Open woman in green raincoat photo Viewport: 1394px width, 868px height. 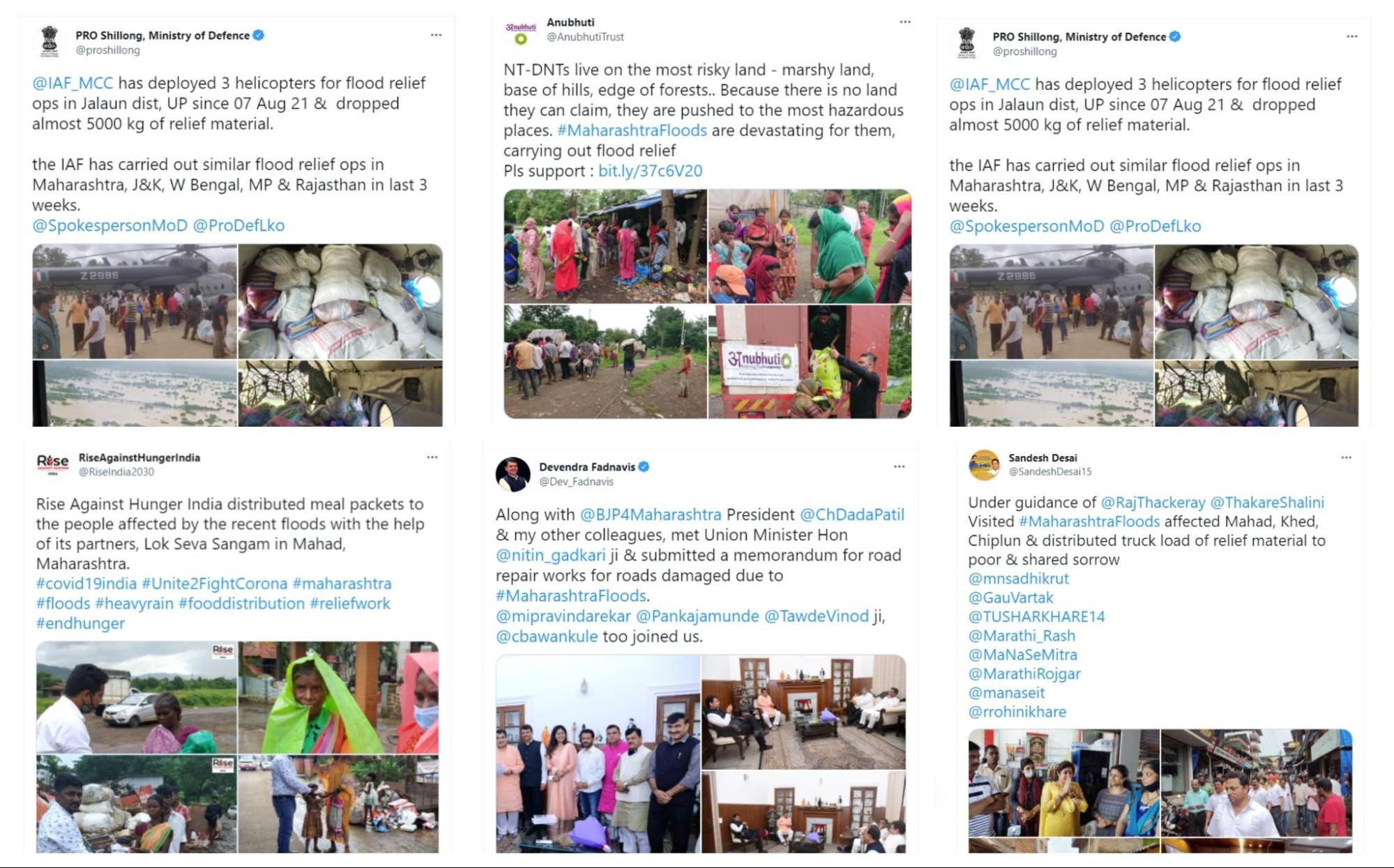coord(339,697)
